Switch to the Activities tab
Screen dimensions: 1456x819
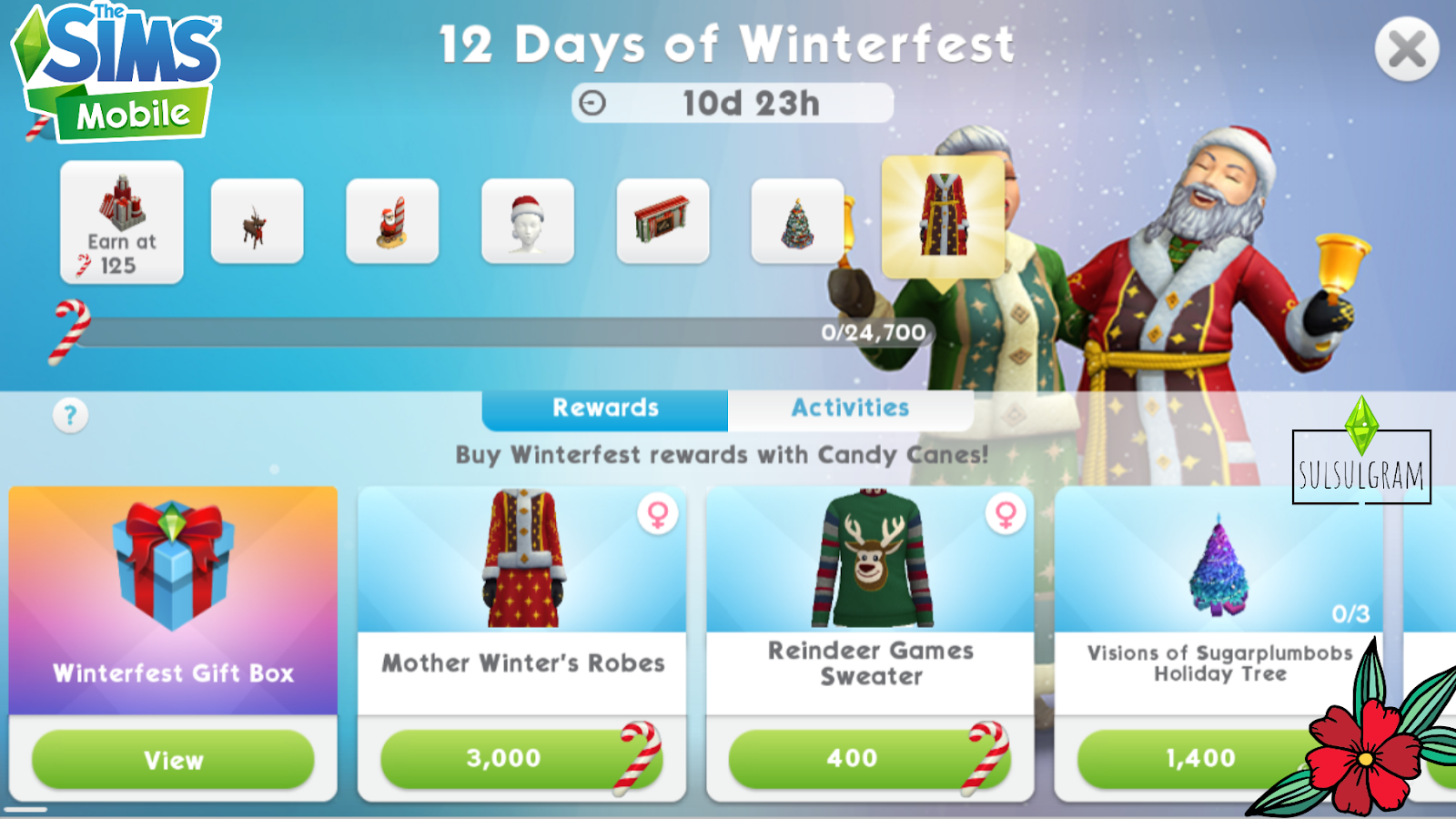(x=850, y=409)
